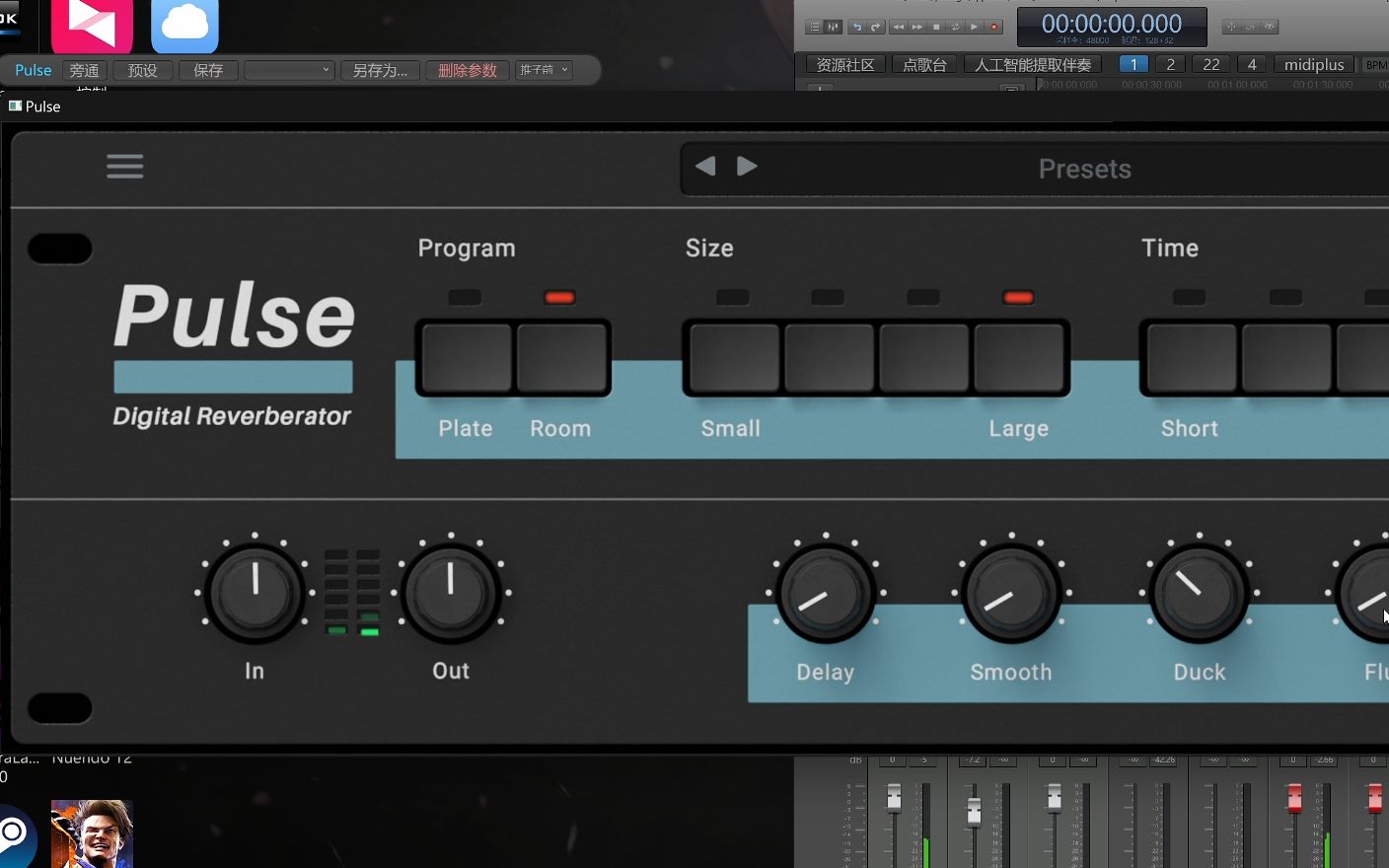Switch to the mixer view icon
This screenshot has width=1389, height=868.
point(833,27)
